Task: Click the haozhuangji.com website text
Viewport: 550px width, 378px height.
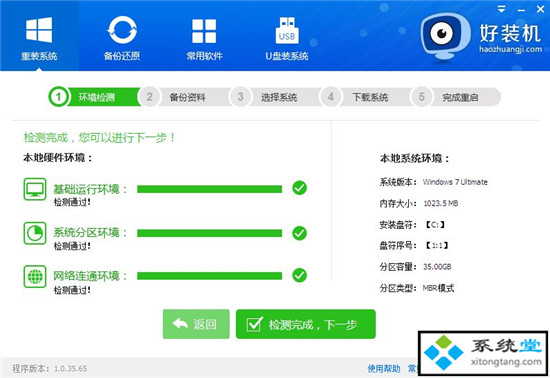Action: coord(510,49)
